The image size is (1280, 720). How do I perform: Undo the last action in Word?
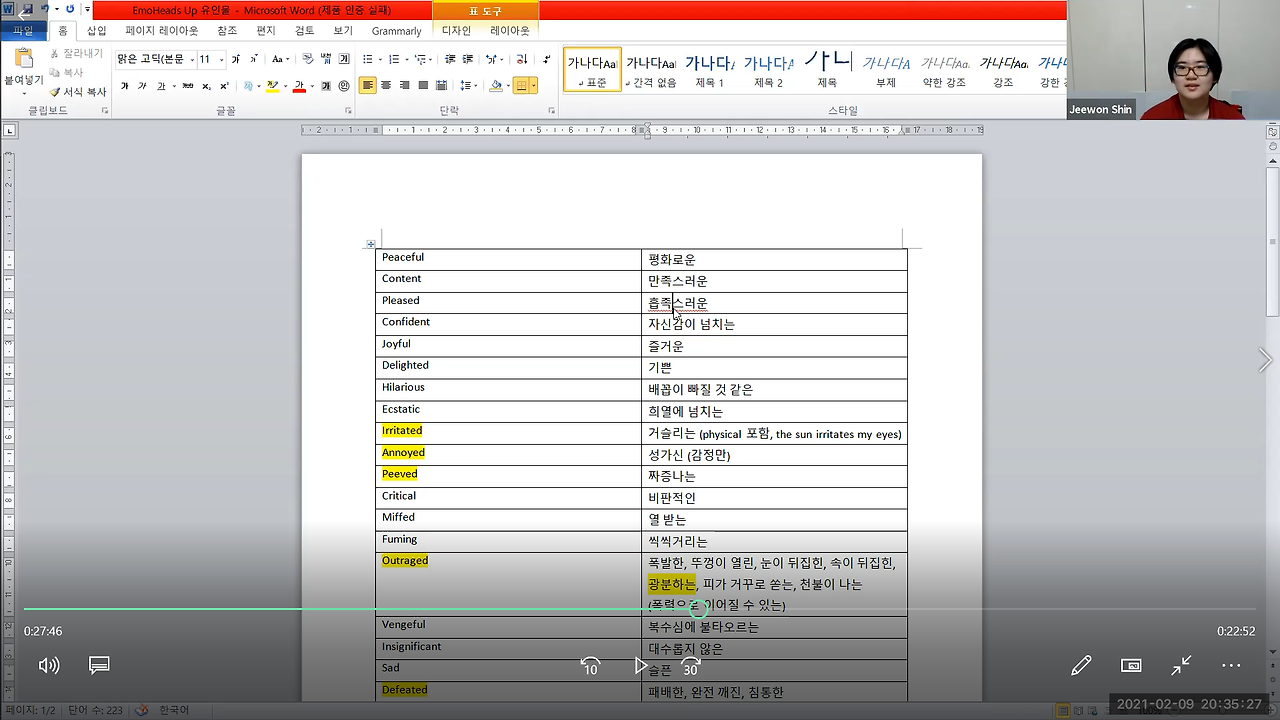[x=45, y=9]
